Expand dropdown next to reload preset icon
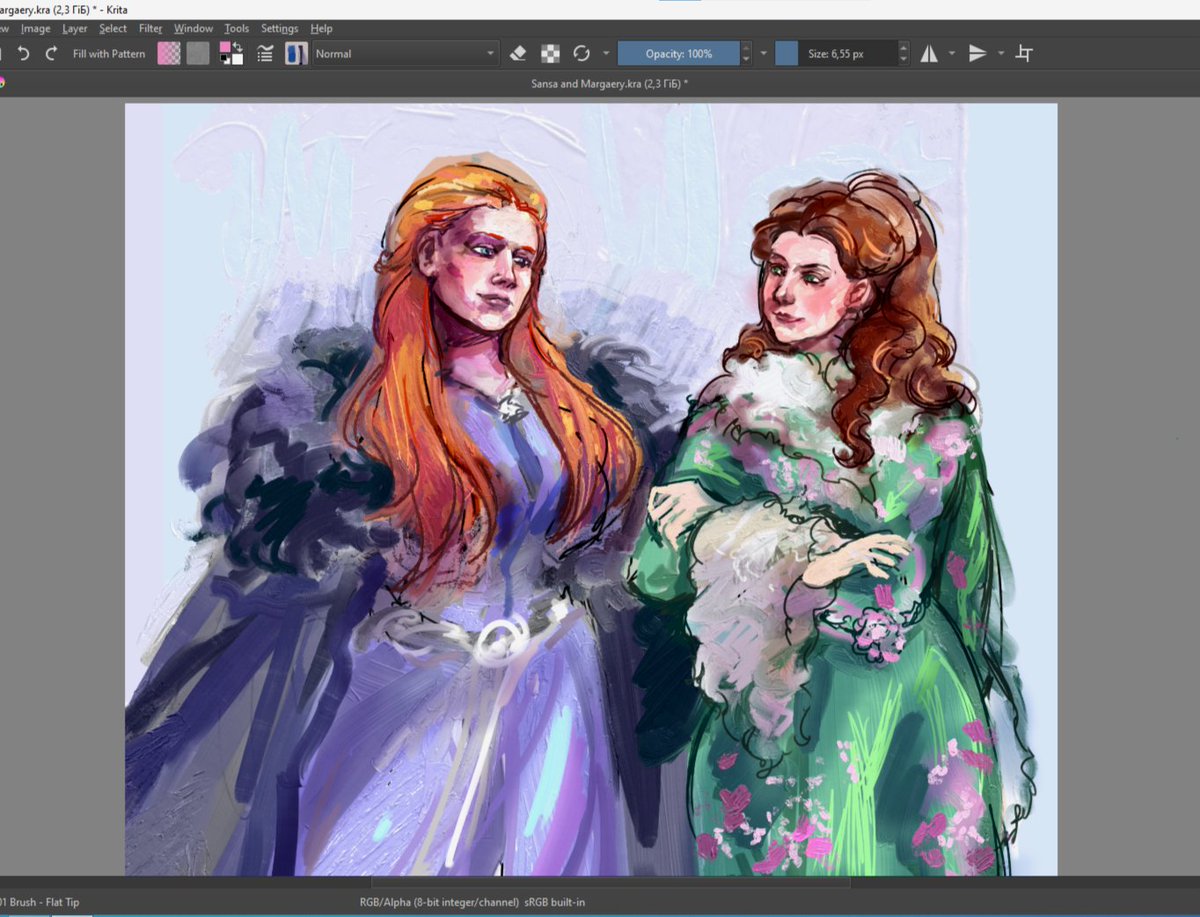This screenshot has height=917, width=1200. click(606, 54)
